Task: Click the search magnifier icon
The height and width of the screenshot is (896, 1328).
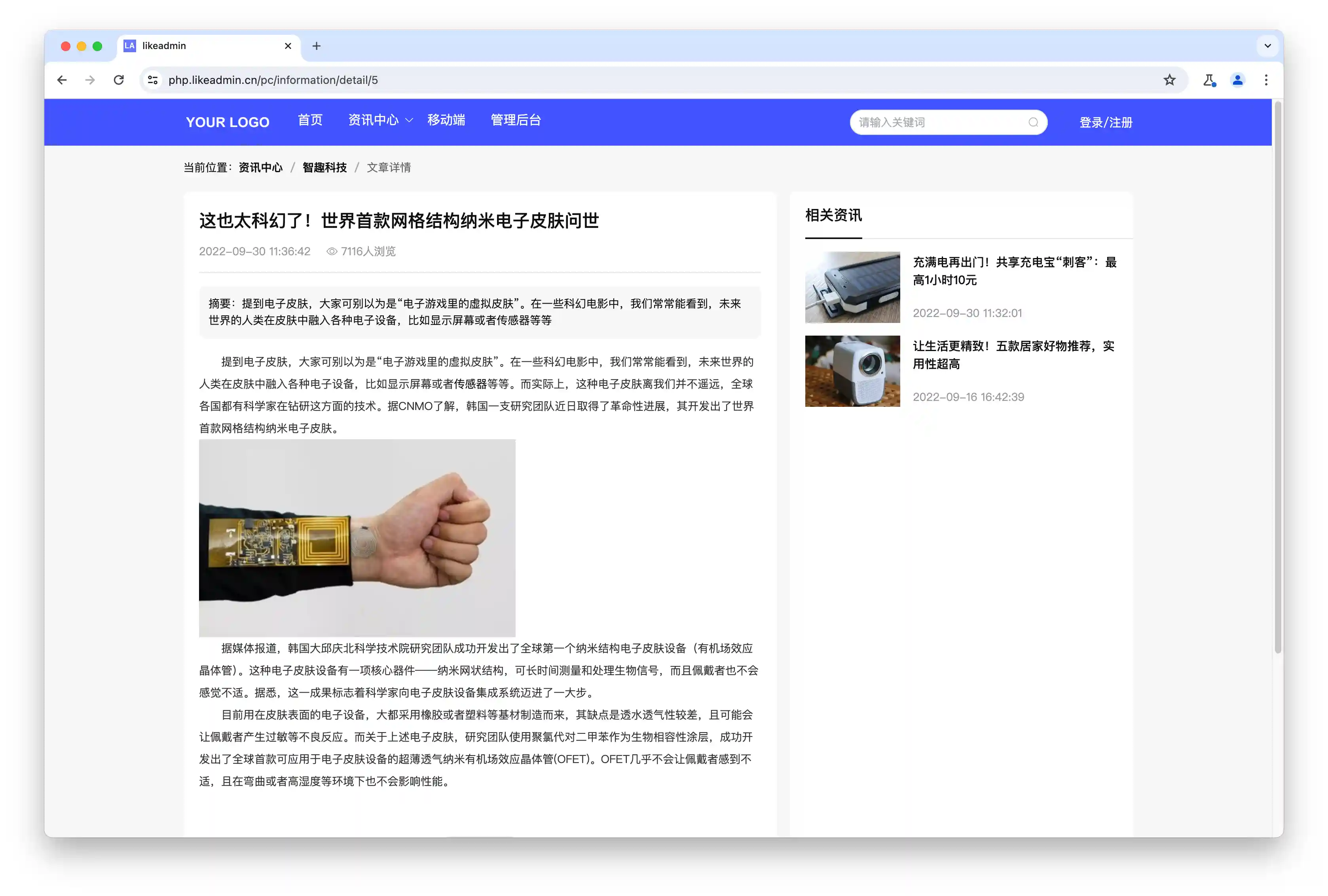Action: (1033, 122)
